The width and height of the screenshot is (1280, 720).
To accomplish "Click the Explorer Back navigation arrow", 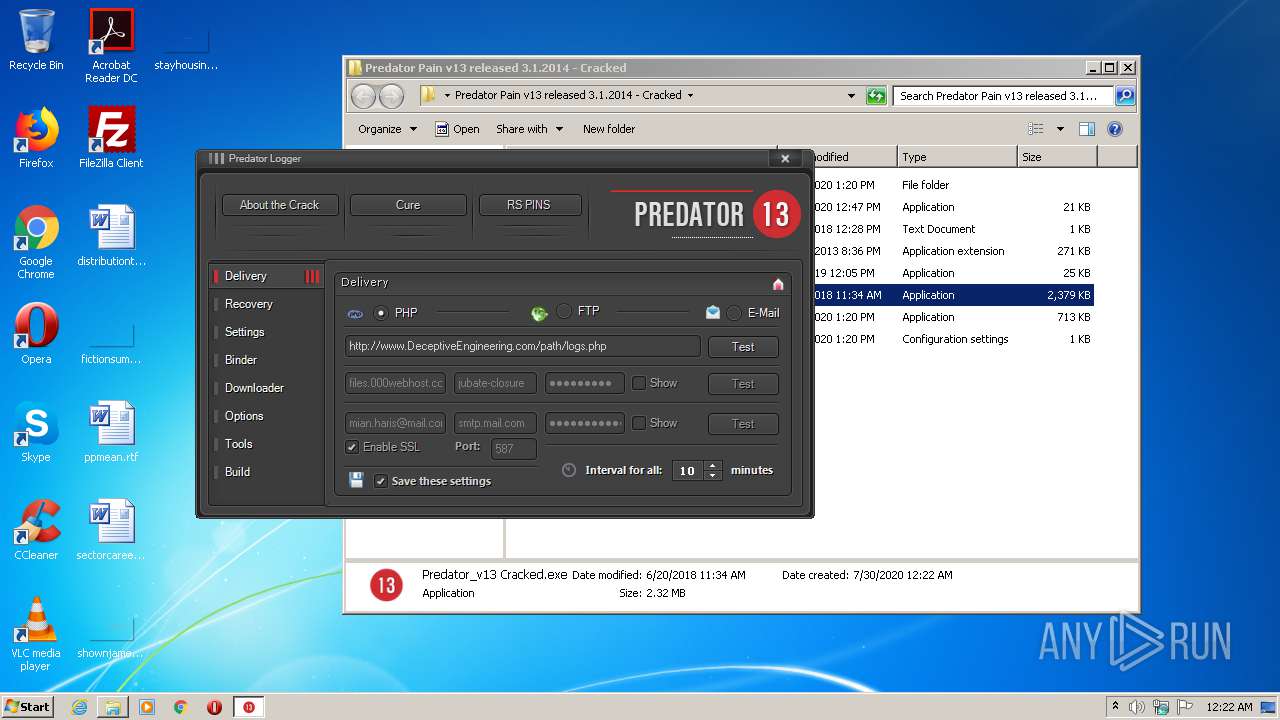I will (x=363, y=96).
